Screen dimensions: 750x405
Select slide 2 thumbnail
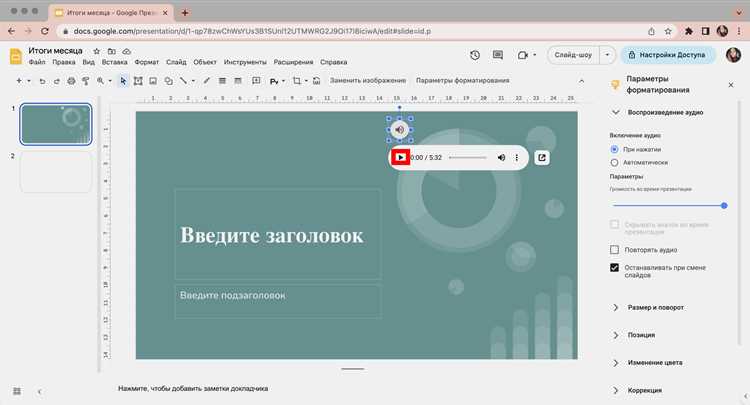click(55, 172)
